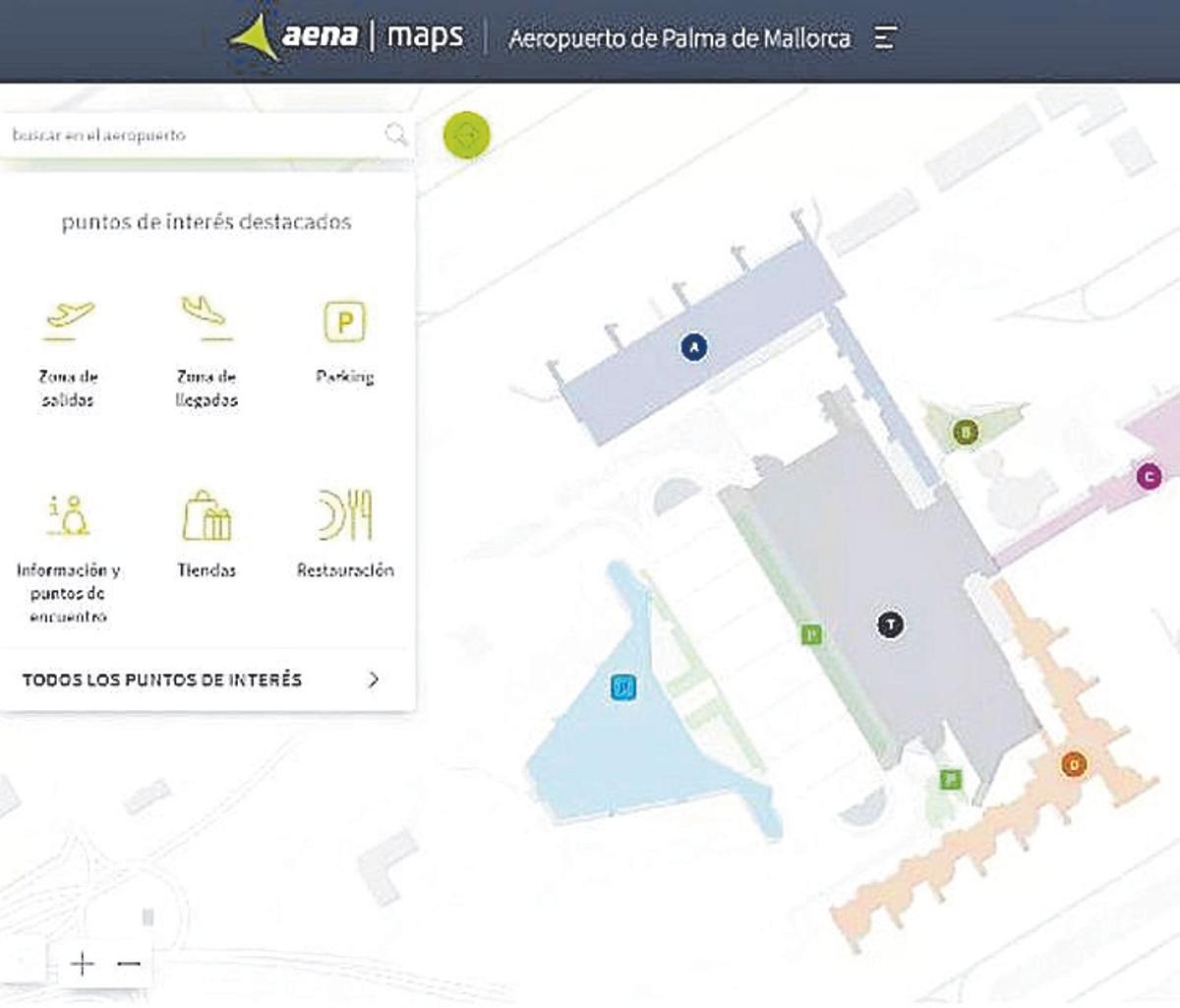This screenshot has height=1008, width=1180.
Task: Click the search magnifier icon
Action: click(397, 135)
